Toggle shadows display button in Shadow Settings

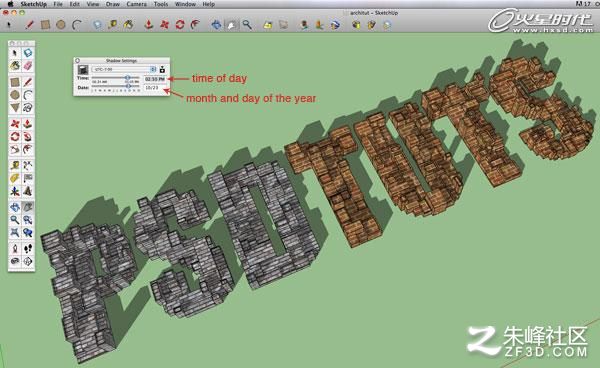pyautogui.click(x=83, y=70)
